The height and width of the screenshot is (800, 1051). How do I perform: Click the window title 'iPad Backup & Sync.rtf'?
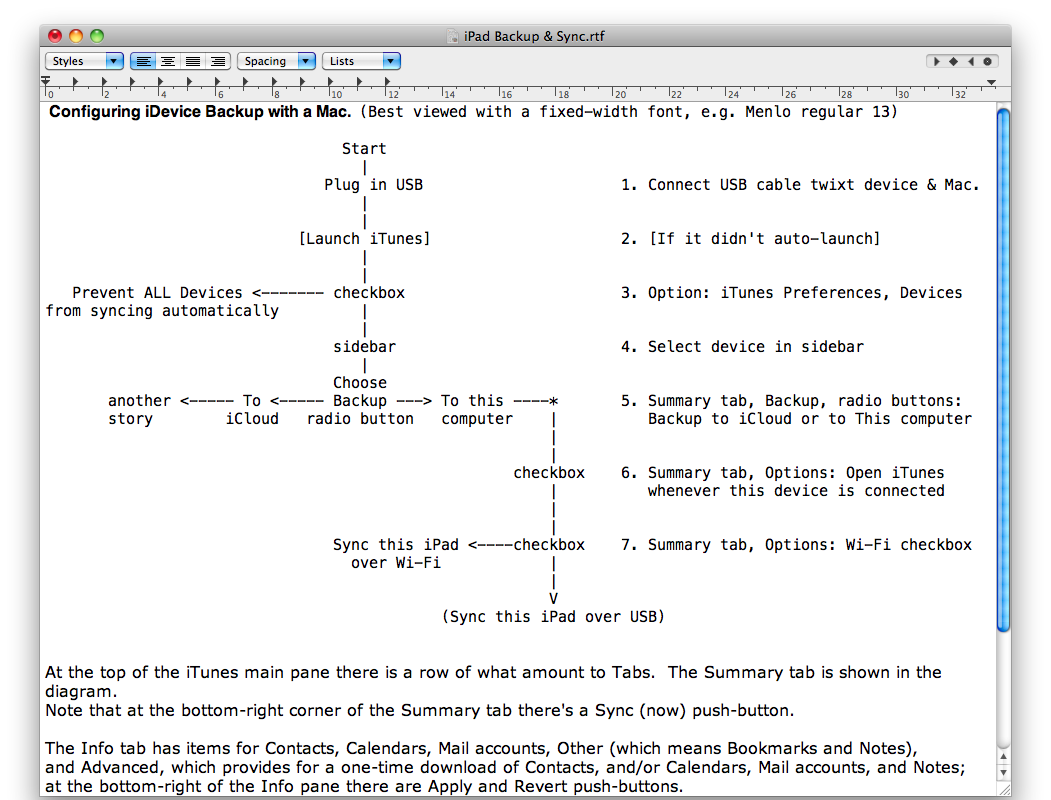point(534,36)
